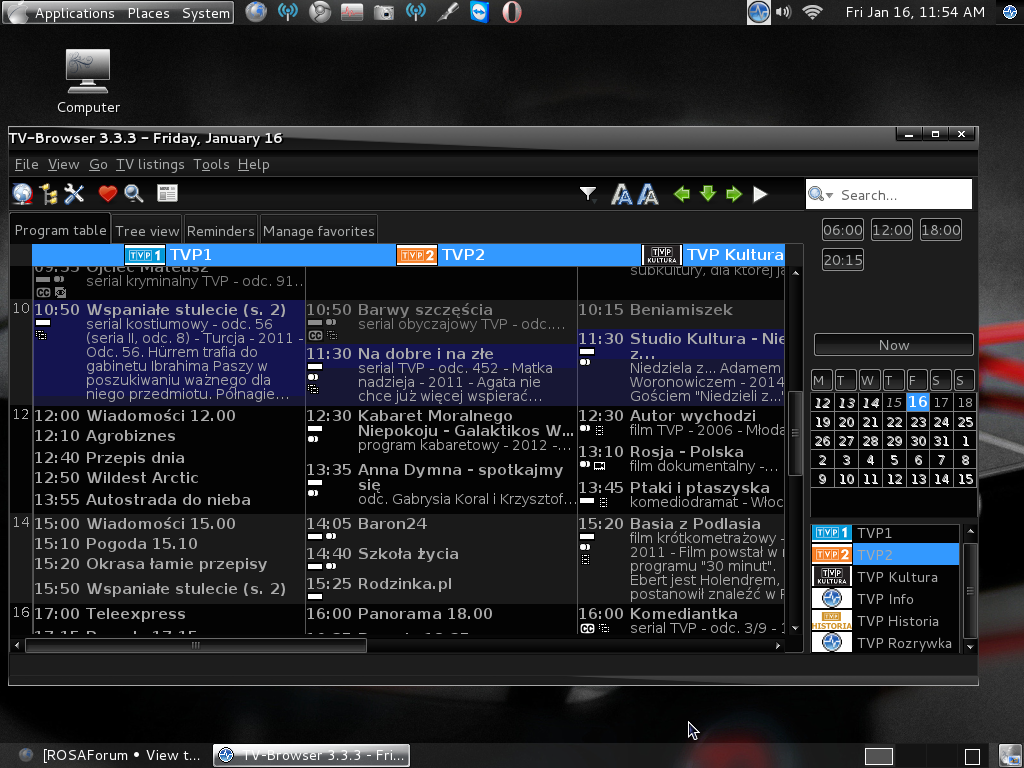Go to previous day with left green arrow
The image size is (1024, 768).
(x=682, y=194)
